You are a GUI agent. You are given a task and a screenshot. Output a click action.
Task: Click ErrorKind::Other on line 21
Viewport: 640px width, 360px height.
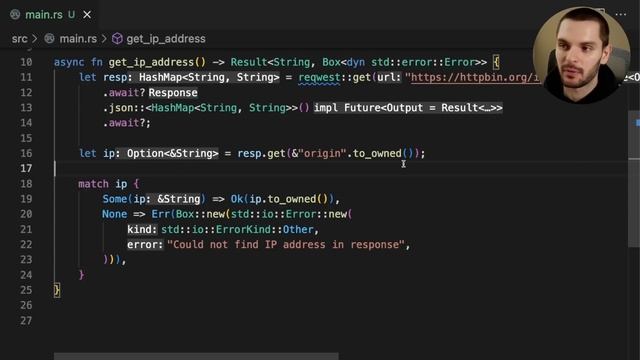coord(264,229)
